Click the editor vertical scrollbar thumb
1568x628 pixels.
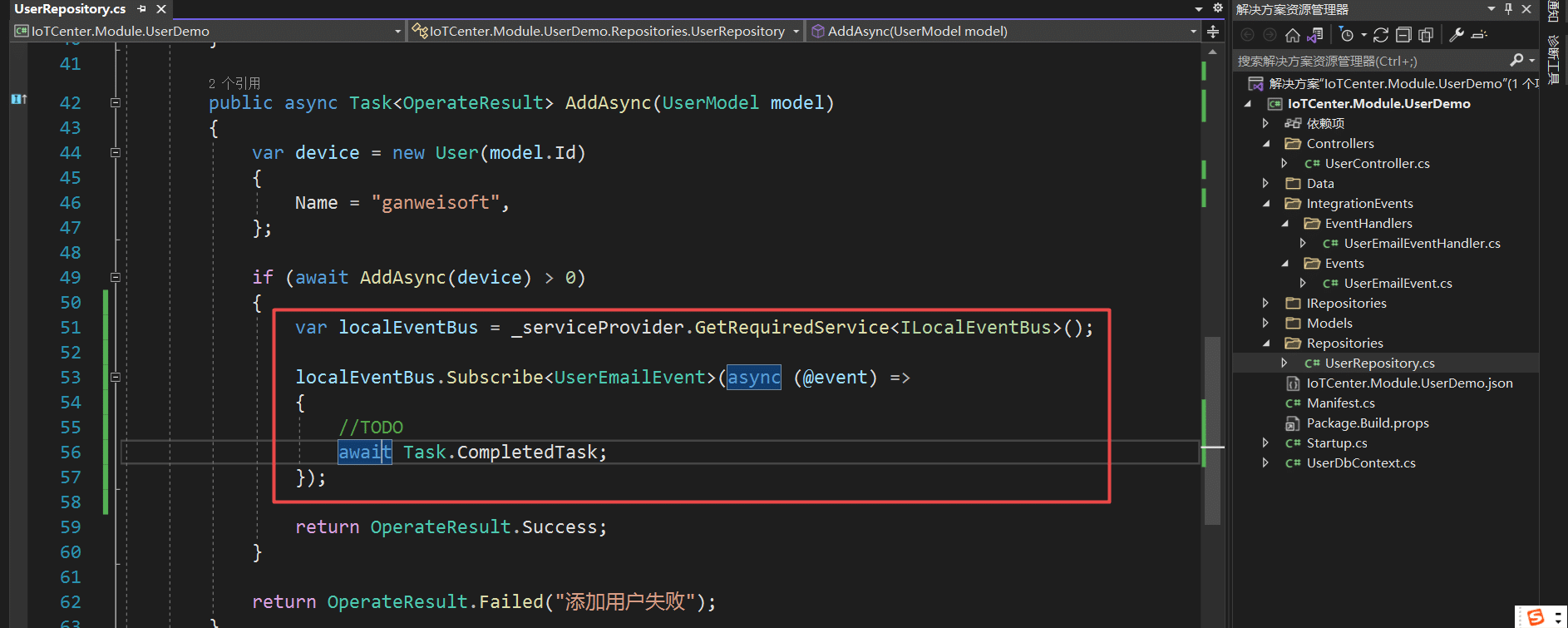[1212, 430]
